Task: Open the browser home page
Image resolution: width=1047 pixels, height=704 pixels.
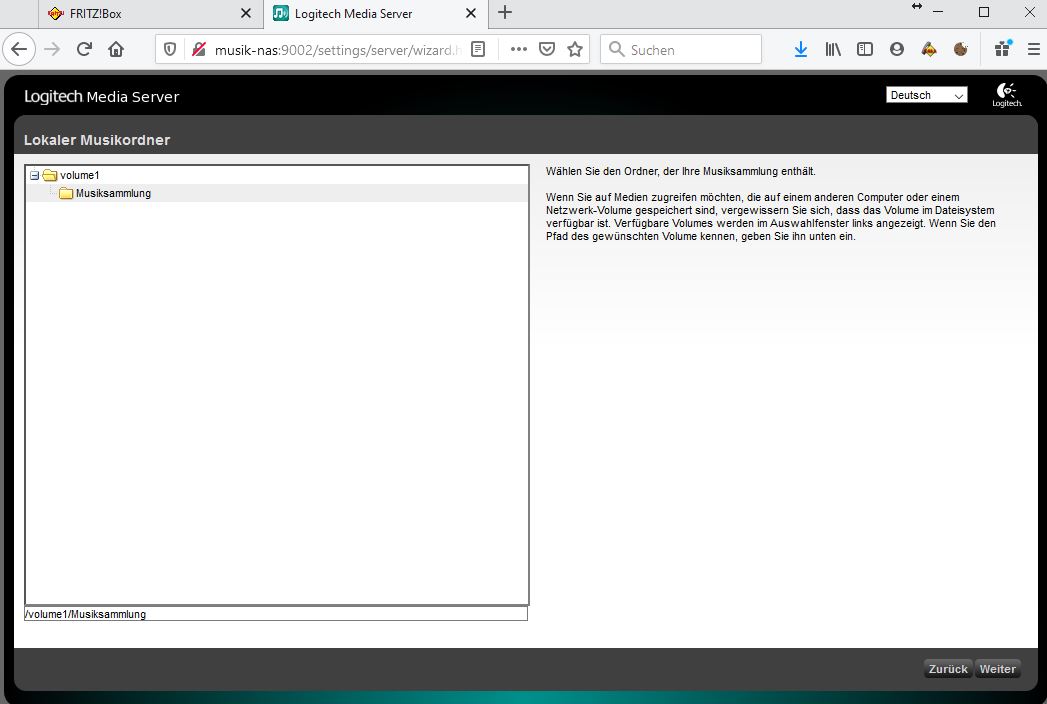Action: pyautogui.click(x=116, y=49)
